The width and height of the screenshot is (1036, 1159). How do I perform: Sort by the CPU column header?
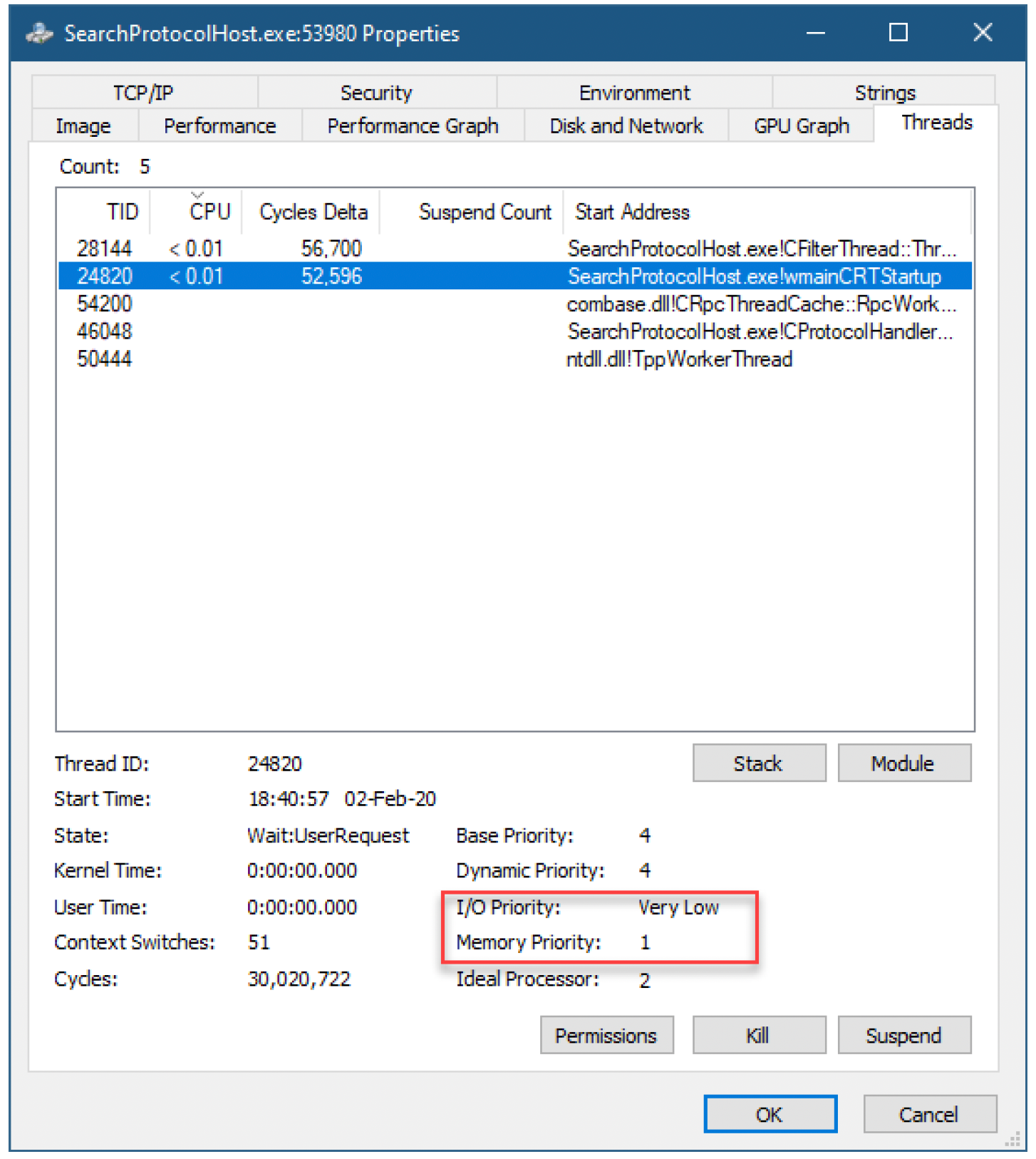(196, 212)
